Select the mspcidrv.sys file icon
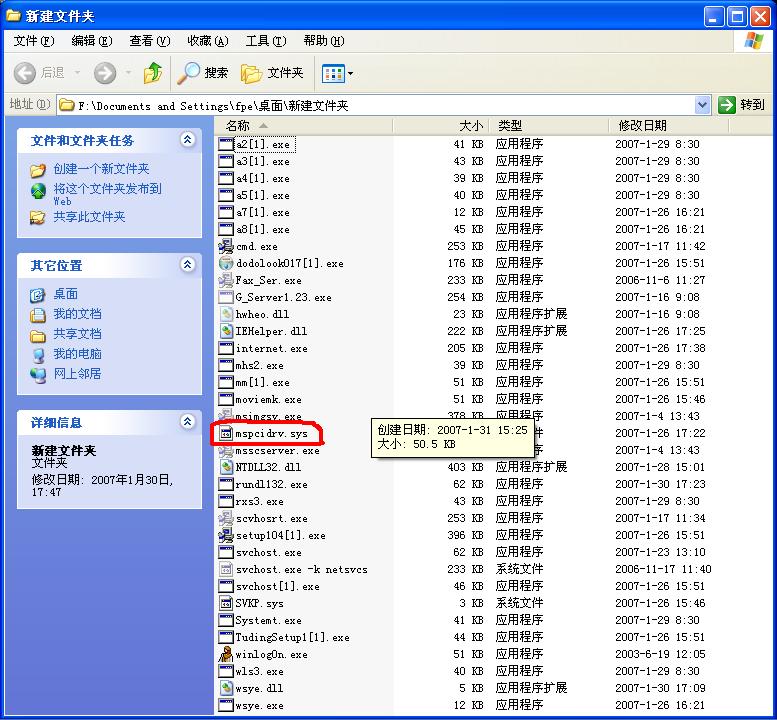This screenshot has height=720, width=777. (226, 434)
